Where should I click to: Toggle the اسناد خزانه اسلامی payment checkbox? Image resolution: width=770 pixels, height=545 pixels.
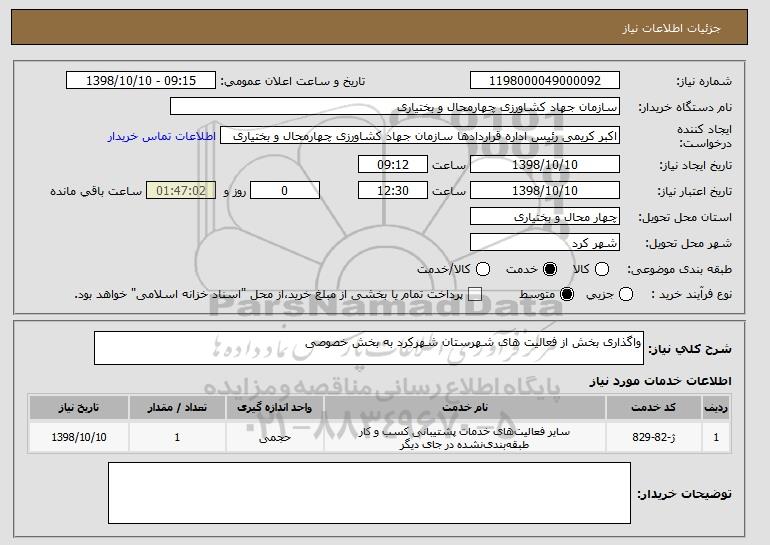[x=474, y=294]
